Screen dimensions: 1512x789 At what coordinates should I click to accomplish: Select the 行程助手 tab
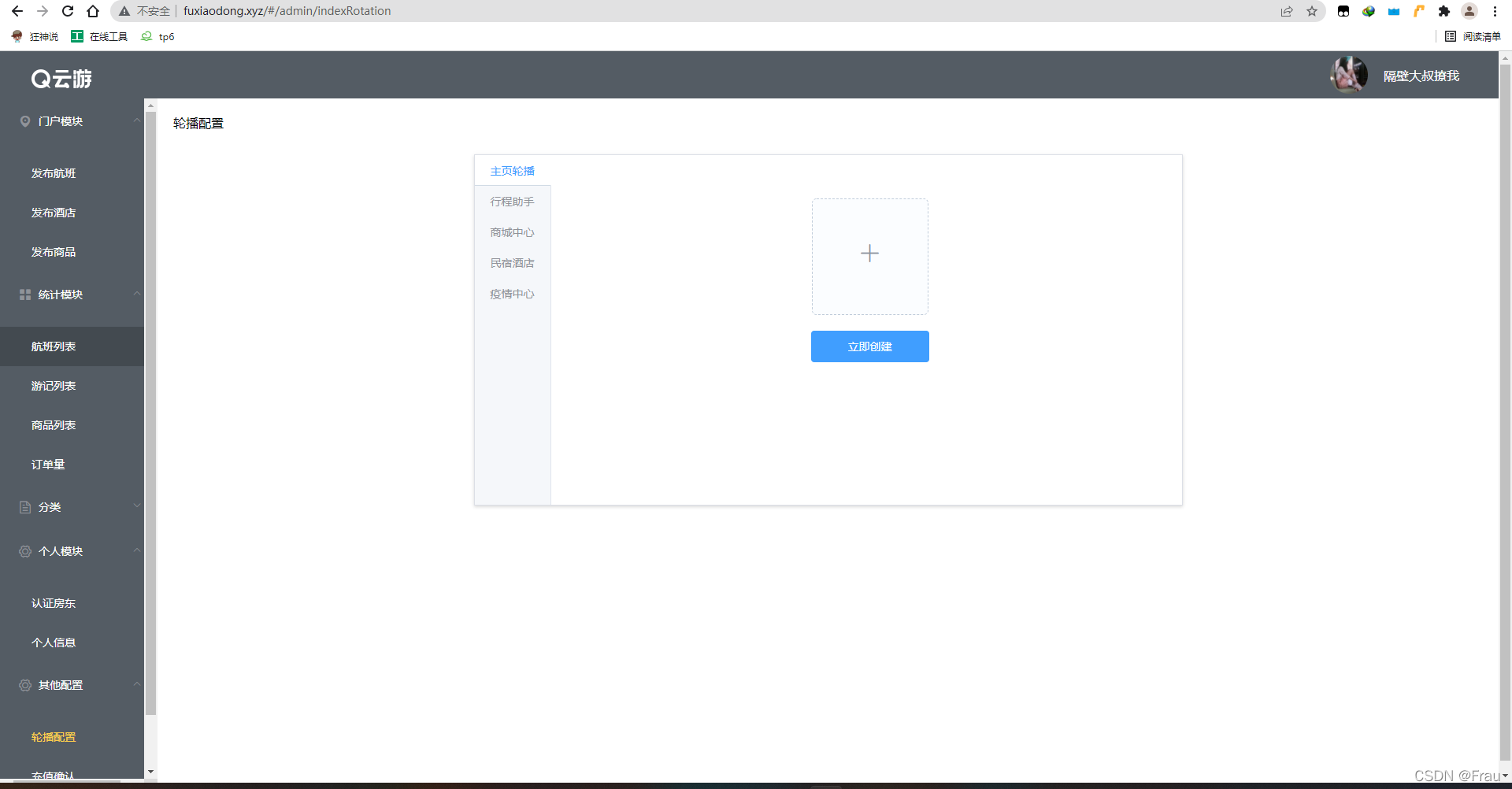click(x=512, y=202)
